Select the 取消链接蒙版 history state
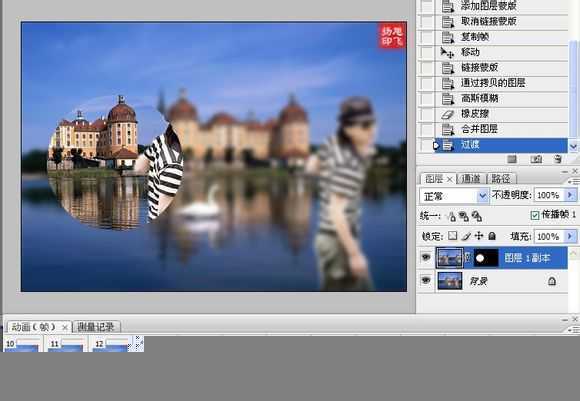 point(501,21)
